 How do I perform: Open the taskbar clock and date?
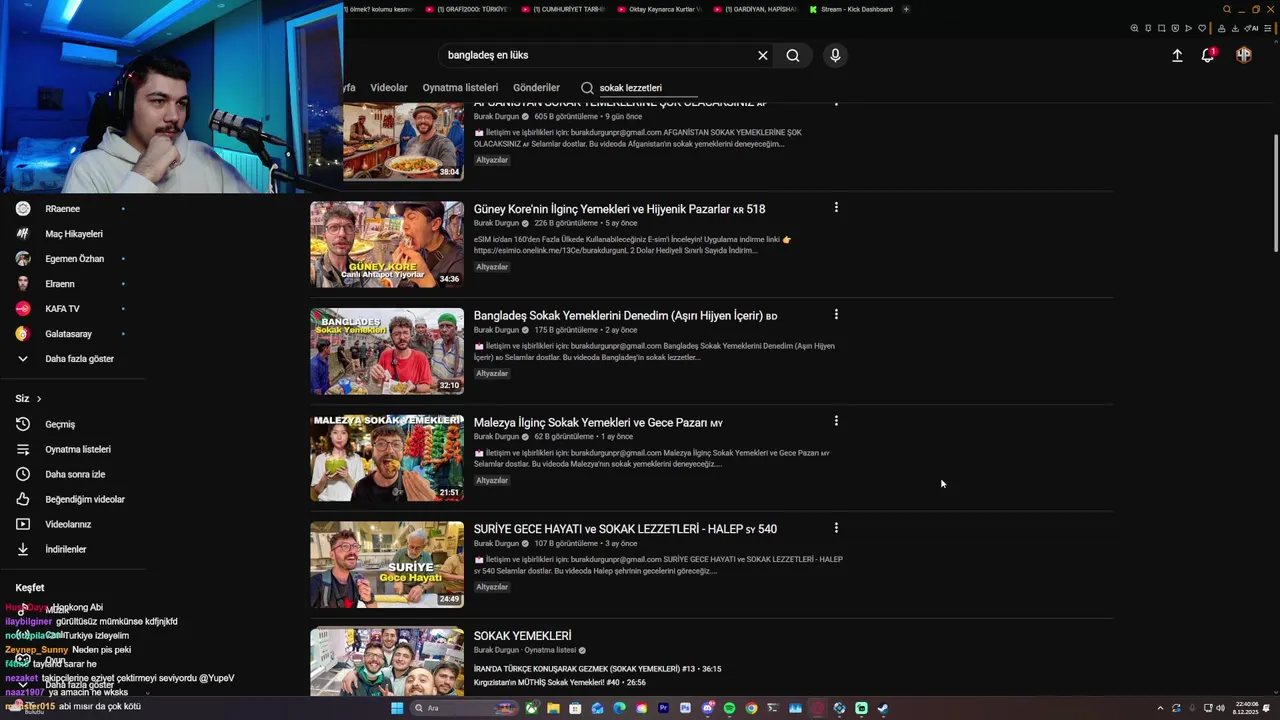[x=1247, y=708]
